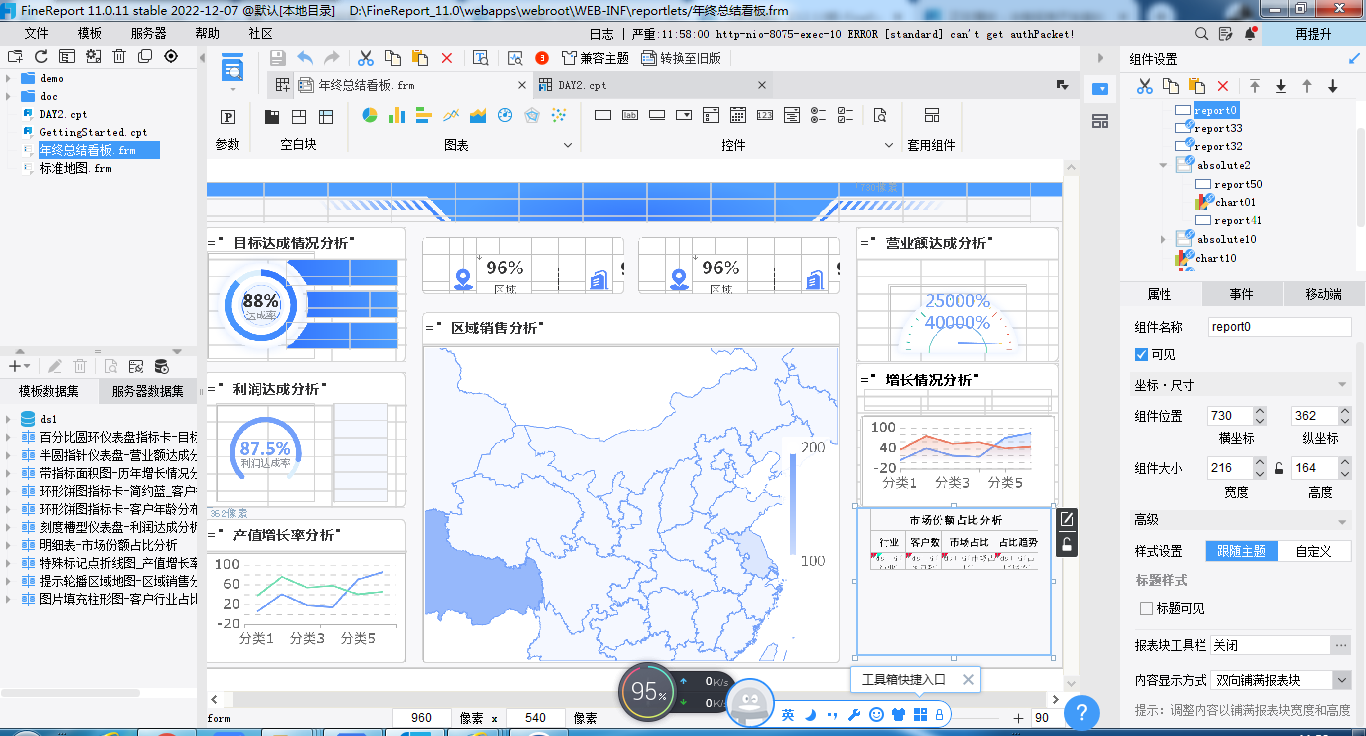The height and width of the screenshot is (736, 1366).
Task: Move component to top in component settings
Action: point(1255,87)
